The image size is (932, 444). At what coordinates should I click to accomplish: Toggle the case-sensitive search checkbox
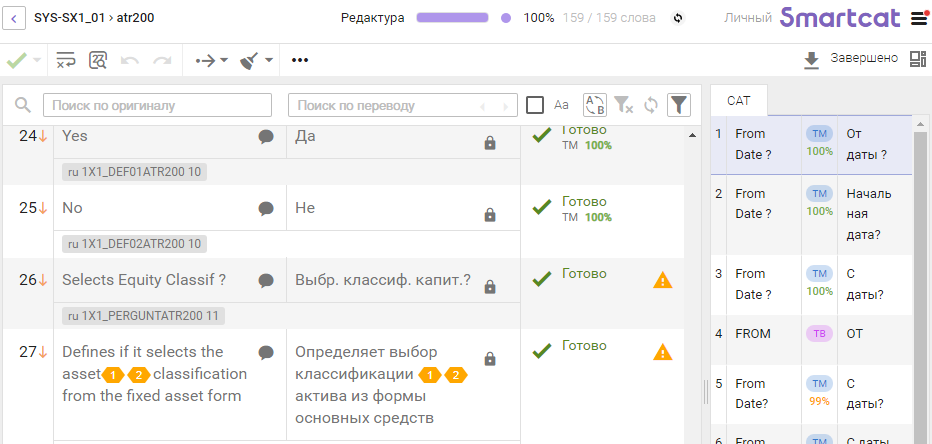(x=535, y=105)
